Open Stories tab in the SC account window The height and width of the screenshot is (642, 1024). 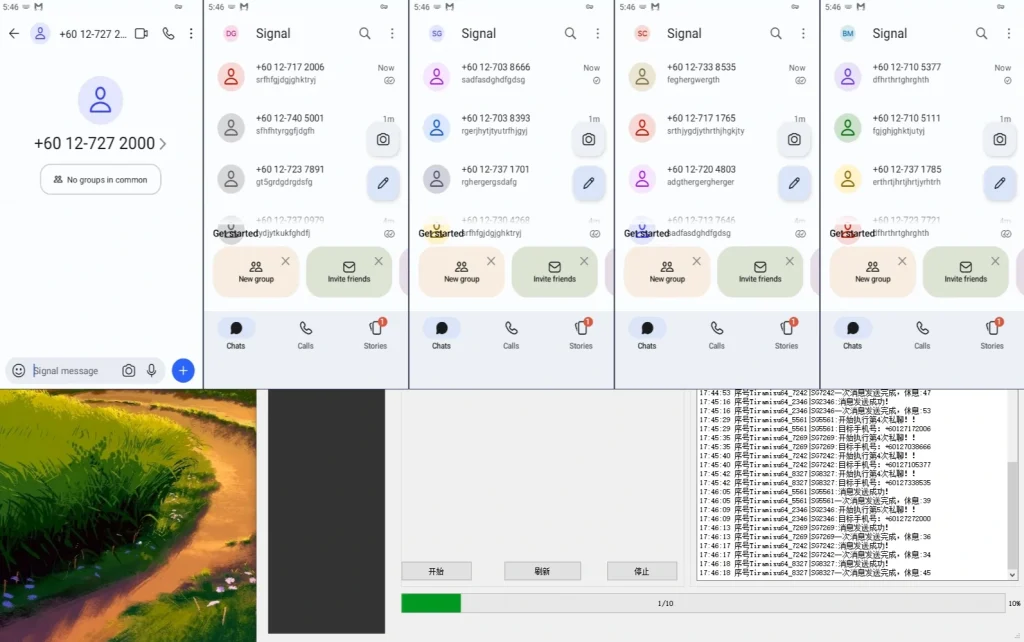pos(786,334)
